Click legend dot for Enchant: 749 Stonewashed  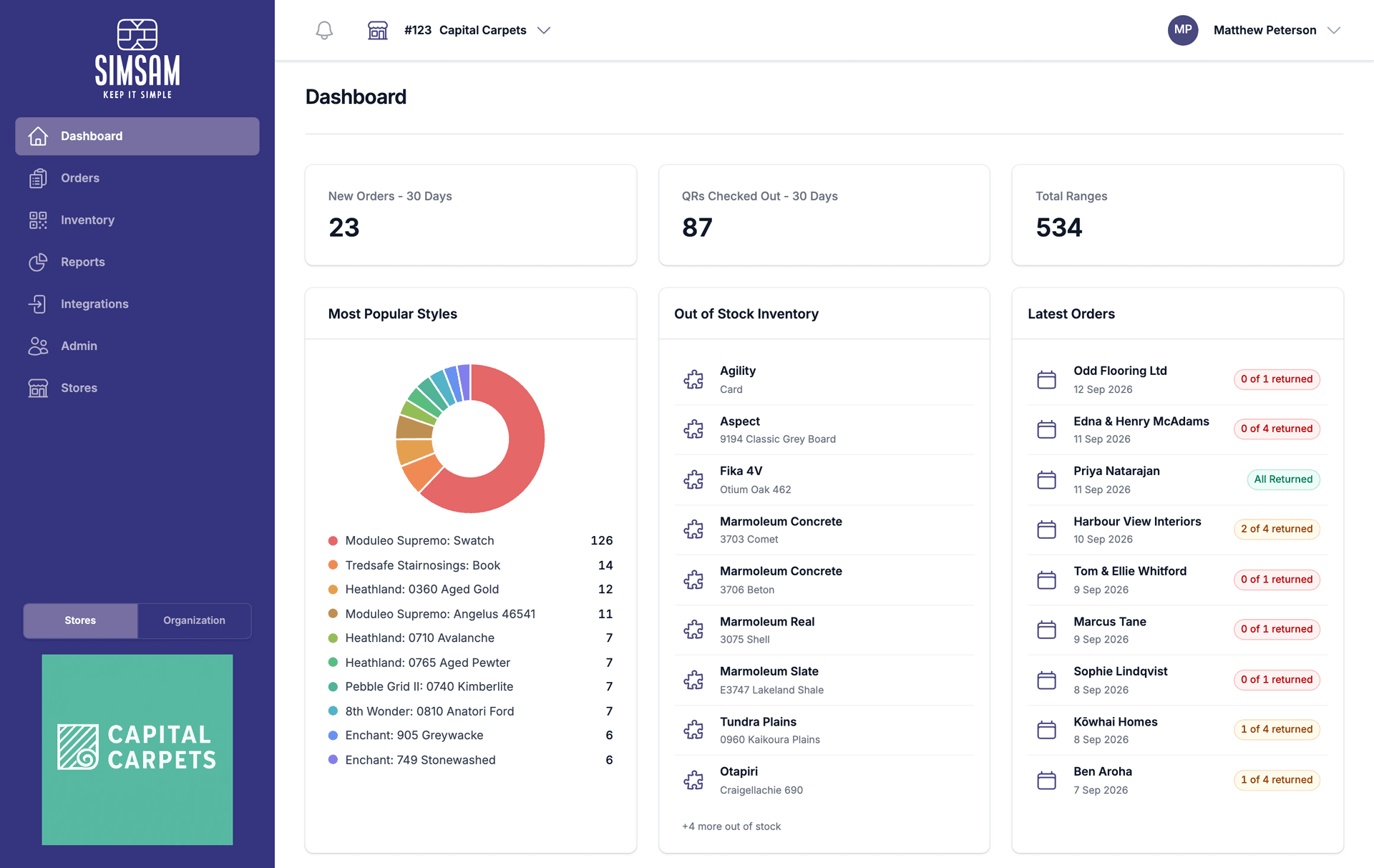click(333, 760)
